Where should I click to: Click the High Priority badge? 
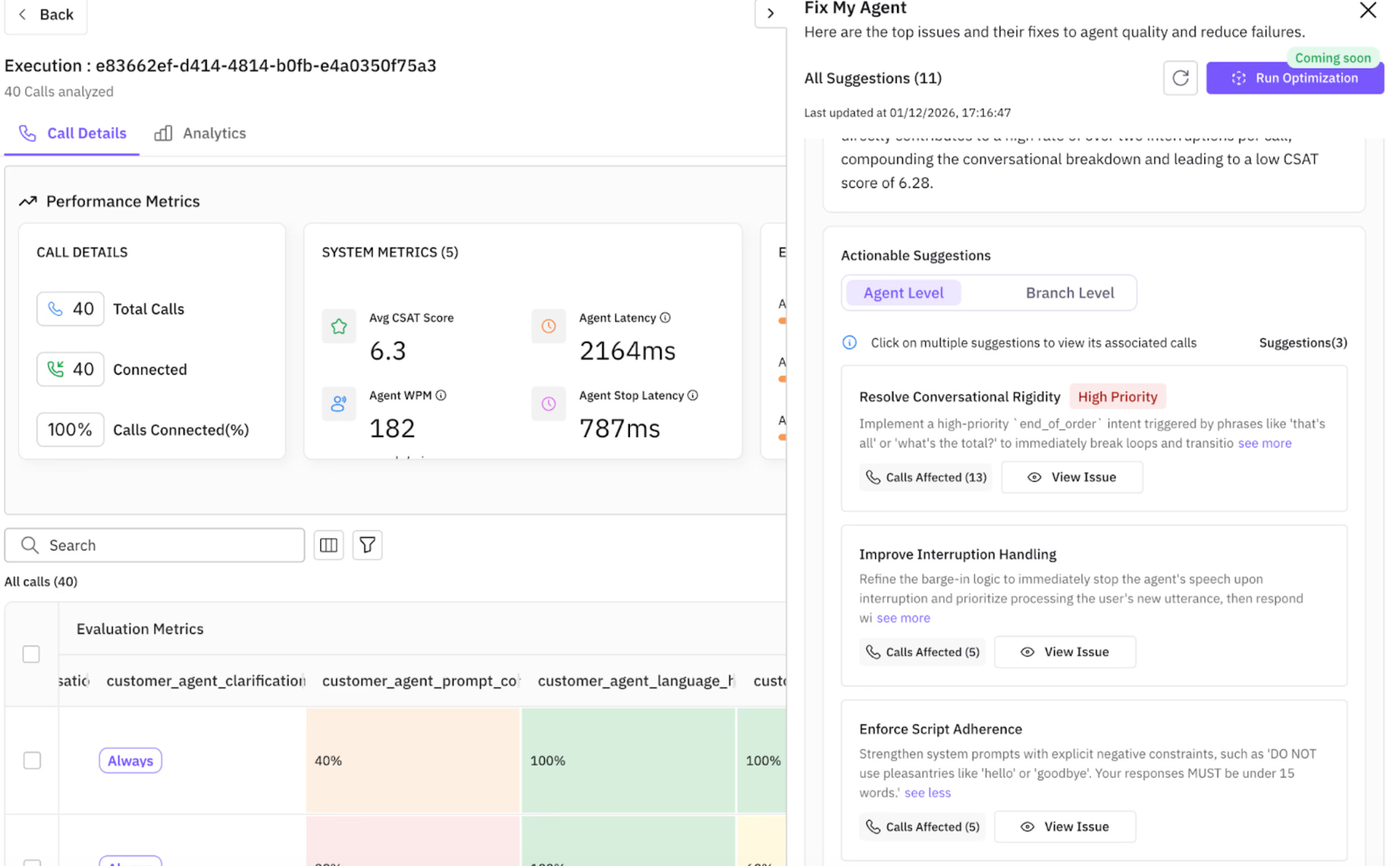click(1118, 396)
